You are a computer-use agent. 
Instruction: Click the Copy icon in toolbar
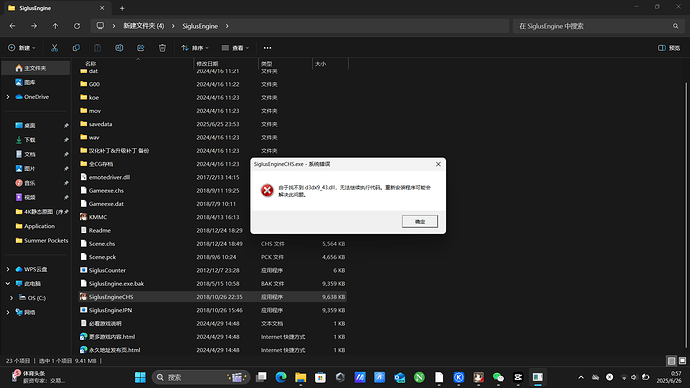click(x=76, y=48)
